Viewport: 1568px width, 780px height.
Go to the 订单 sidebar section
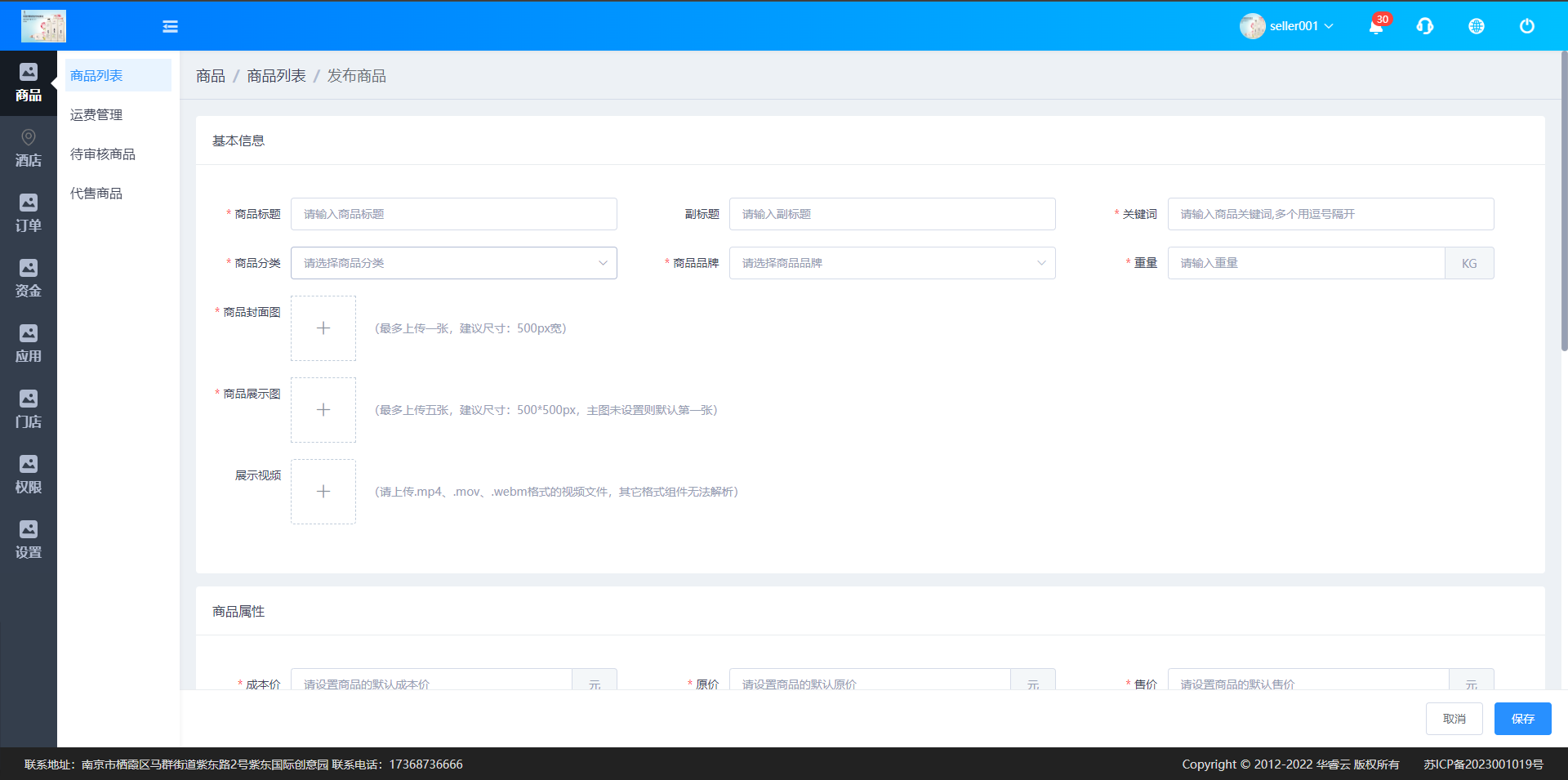29,213
